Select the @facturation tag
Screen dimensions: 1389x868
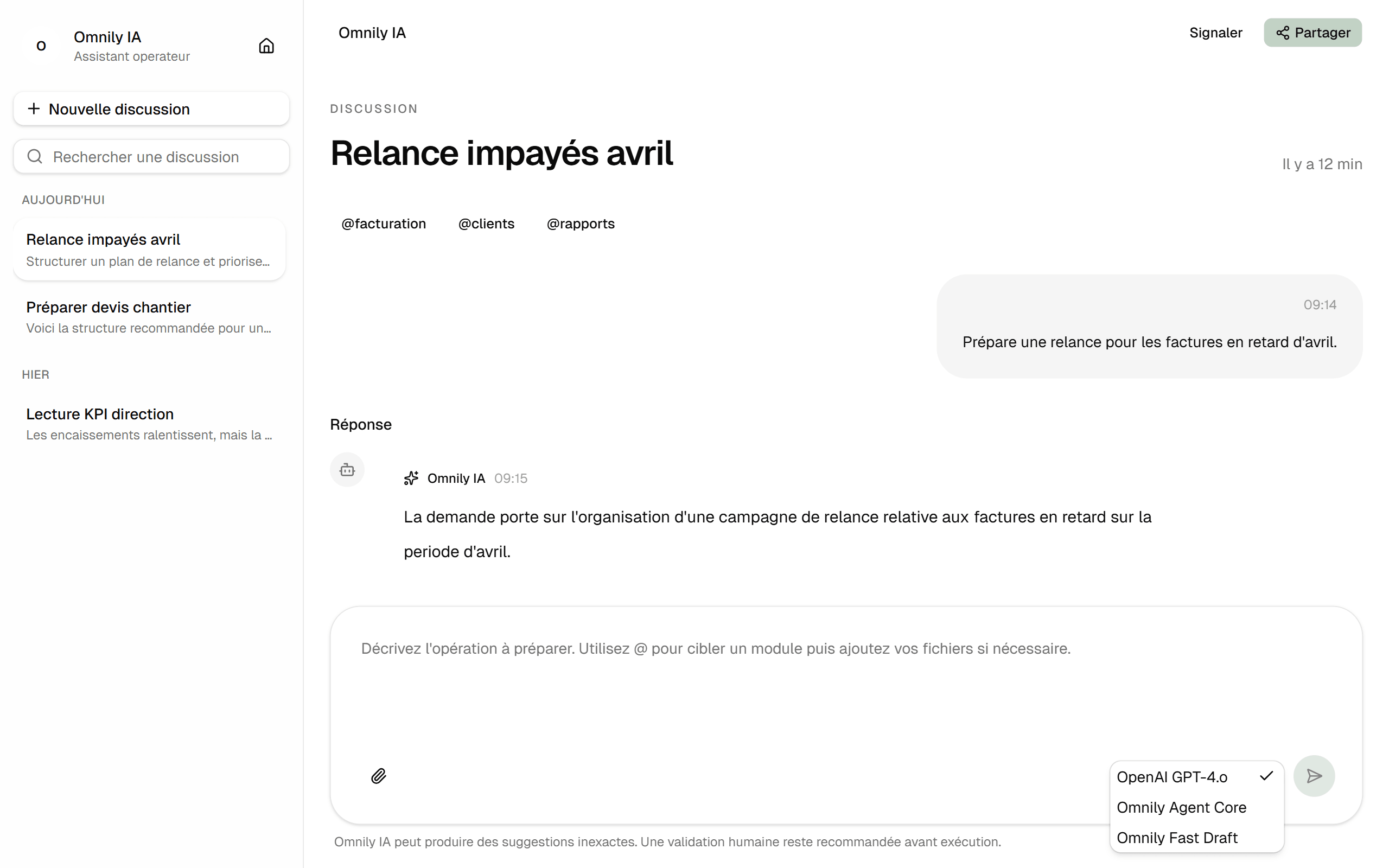coord(384,224)
